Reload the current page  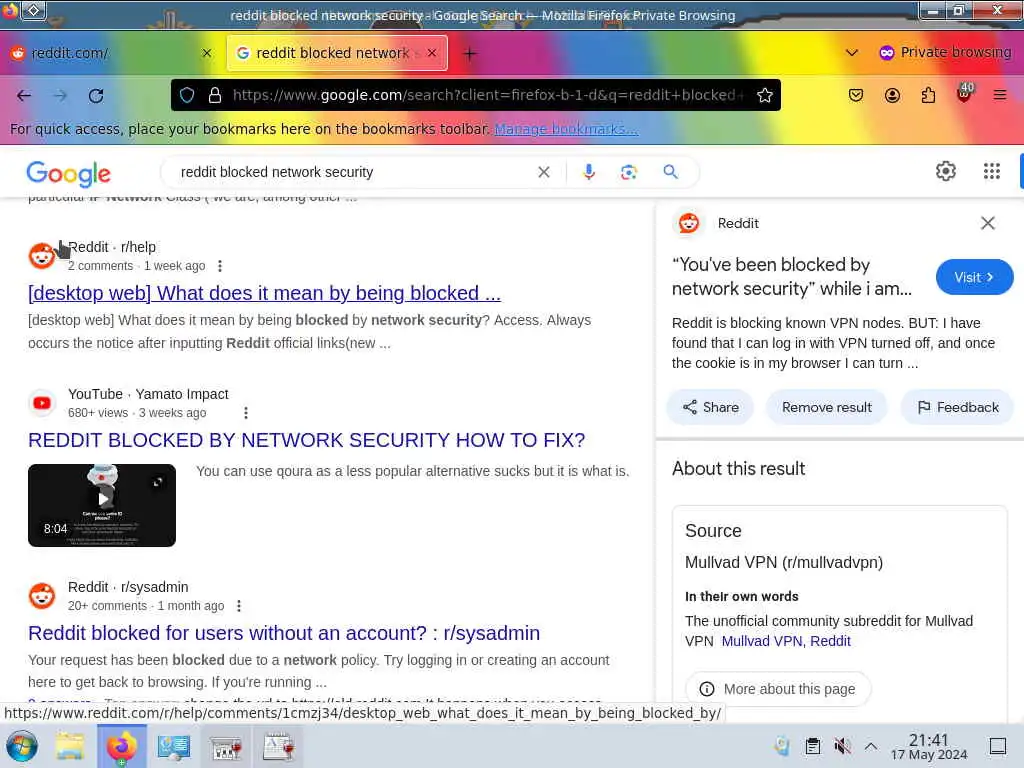coord(96,96)
